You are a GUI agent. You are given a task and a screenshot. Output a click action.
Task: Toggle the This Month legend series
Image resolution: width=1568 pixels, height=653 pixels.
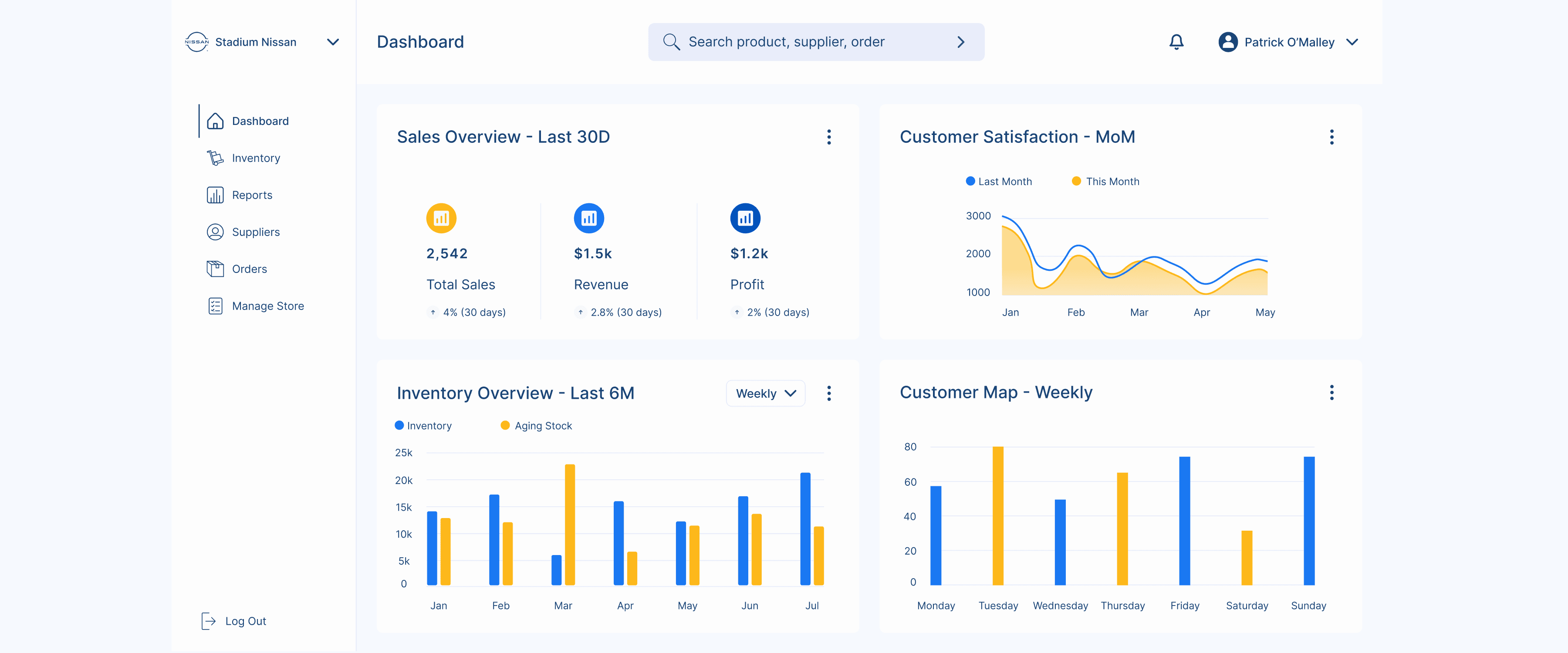point(1105,182)
